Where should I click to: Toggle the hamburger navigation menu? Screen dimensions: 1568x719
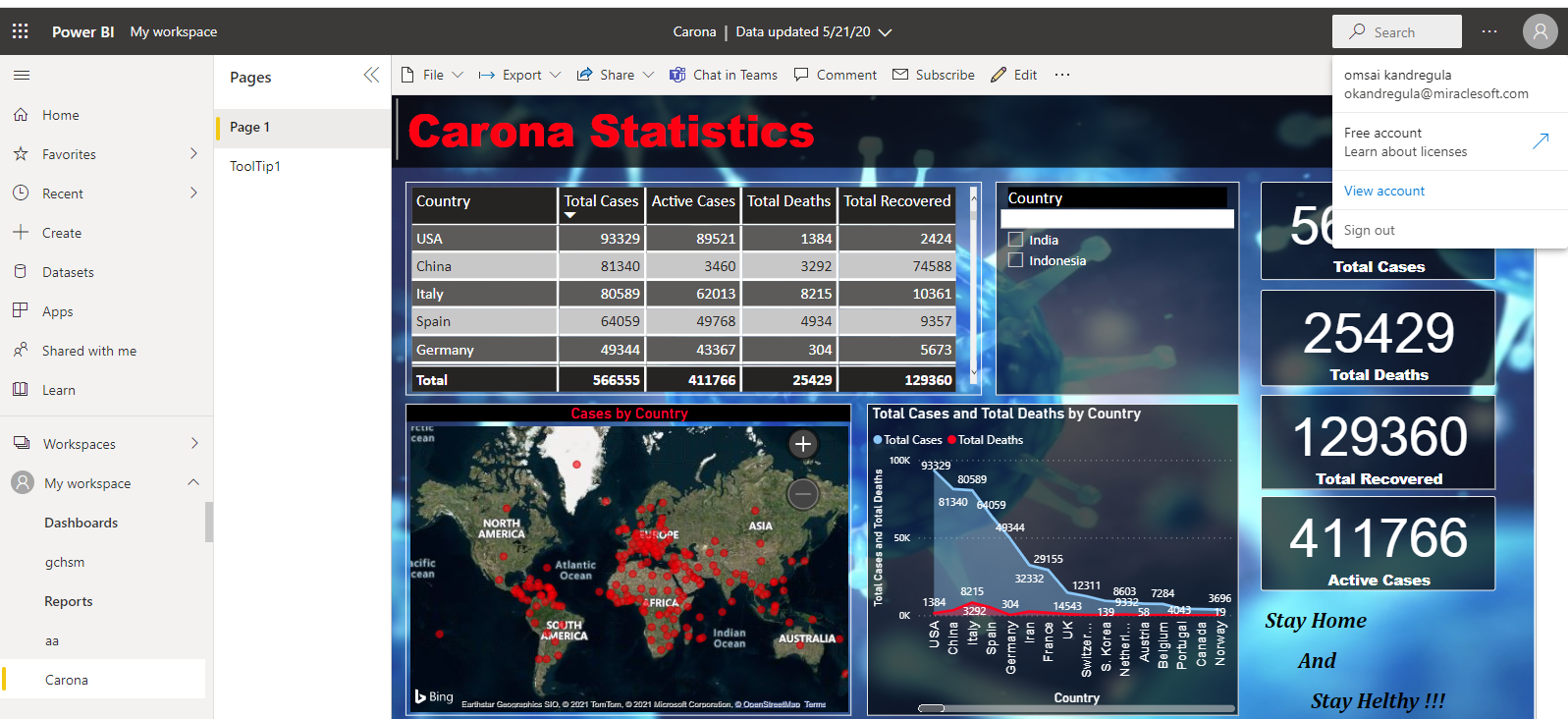pos(22,75)
